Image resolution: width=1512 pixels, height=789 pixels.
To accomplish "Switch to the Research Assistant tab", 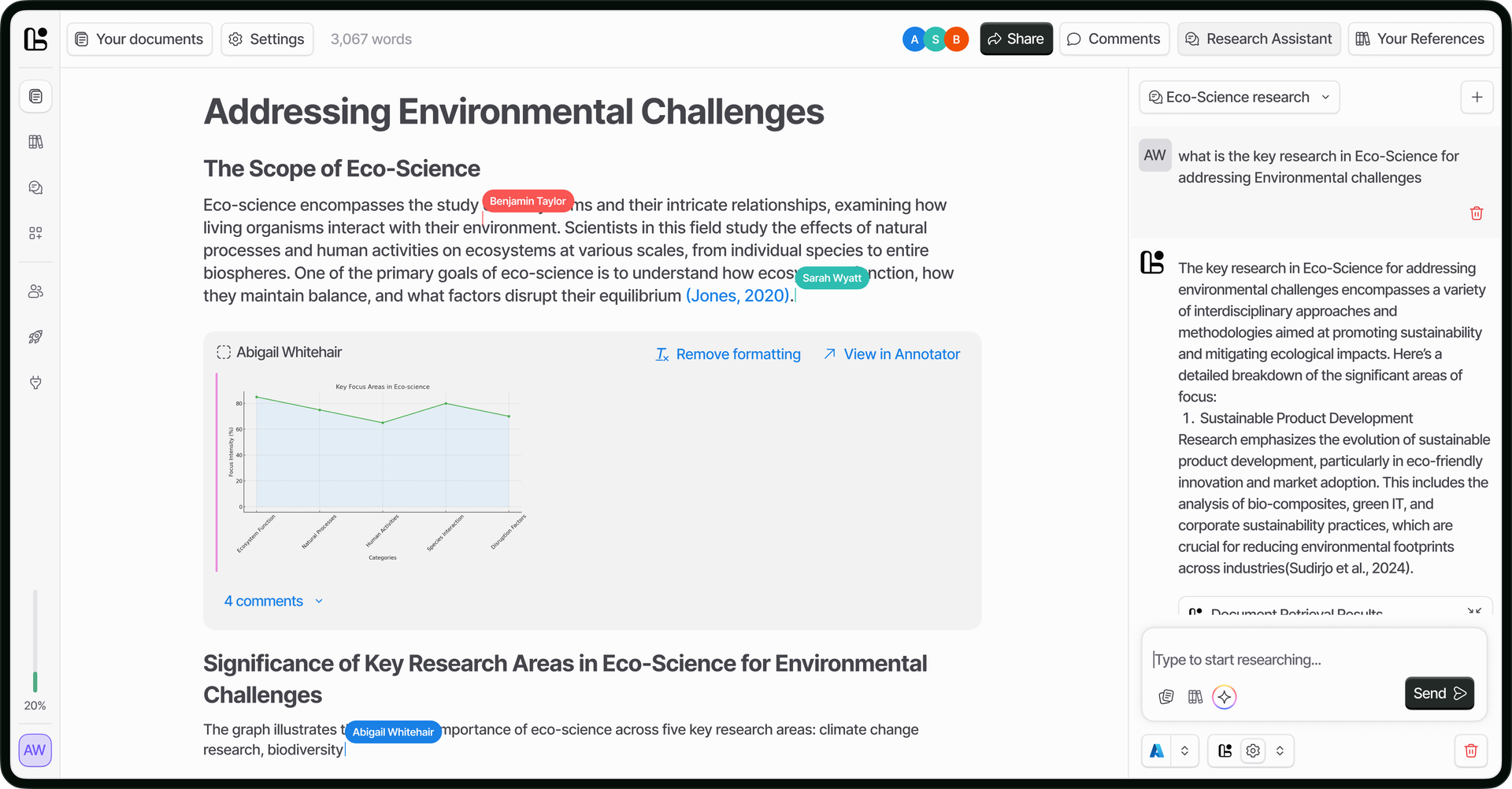I will pyautogui.click(x=1258, y=39).
